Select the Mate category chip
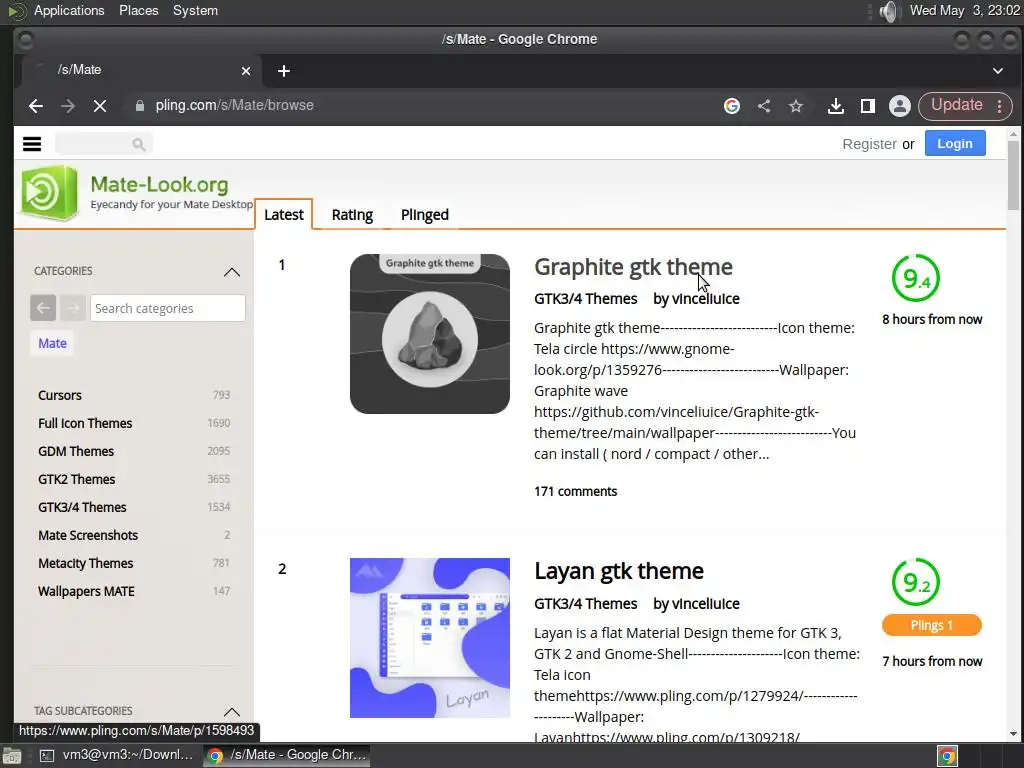 coord(52,344)
